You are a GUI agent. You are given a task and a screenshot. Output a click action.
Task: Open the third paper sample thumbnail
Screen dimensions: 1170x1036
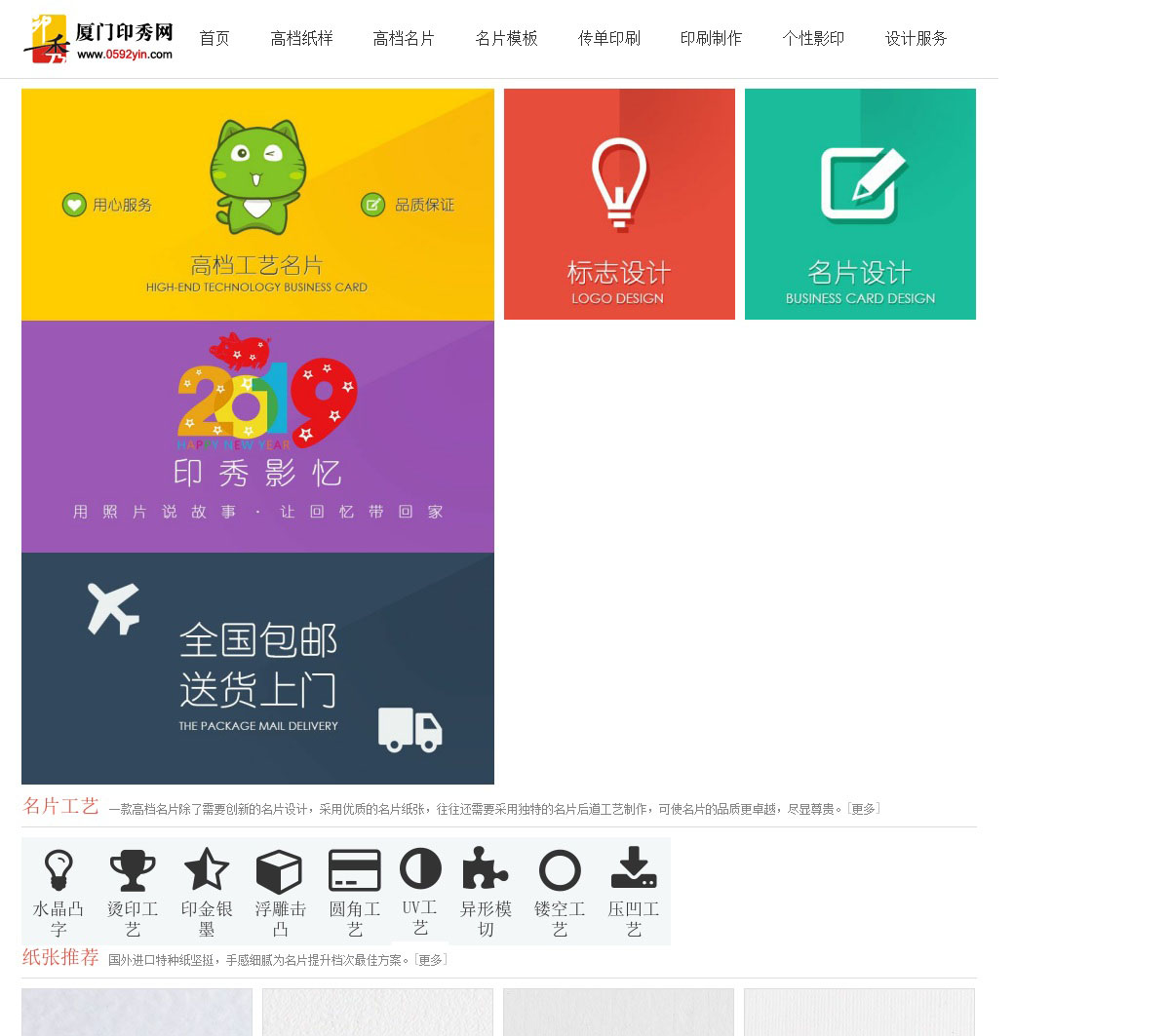click(618, 1012)
